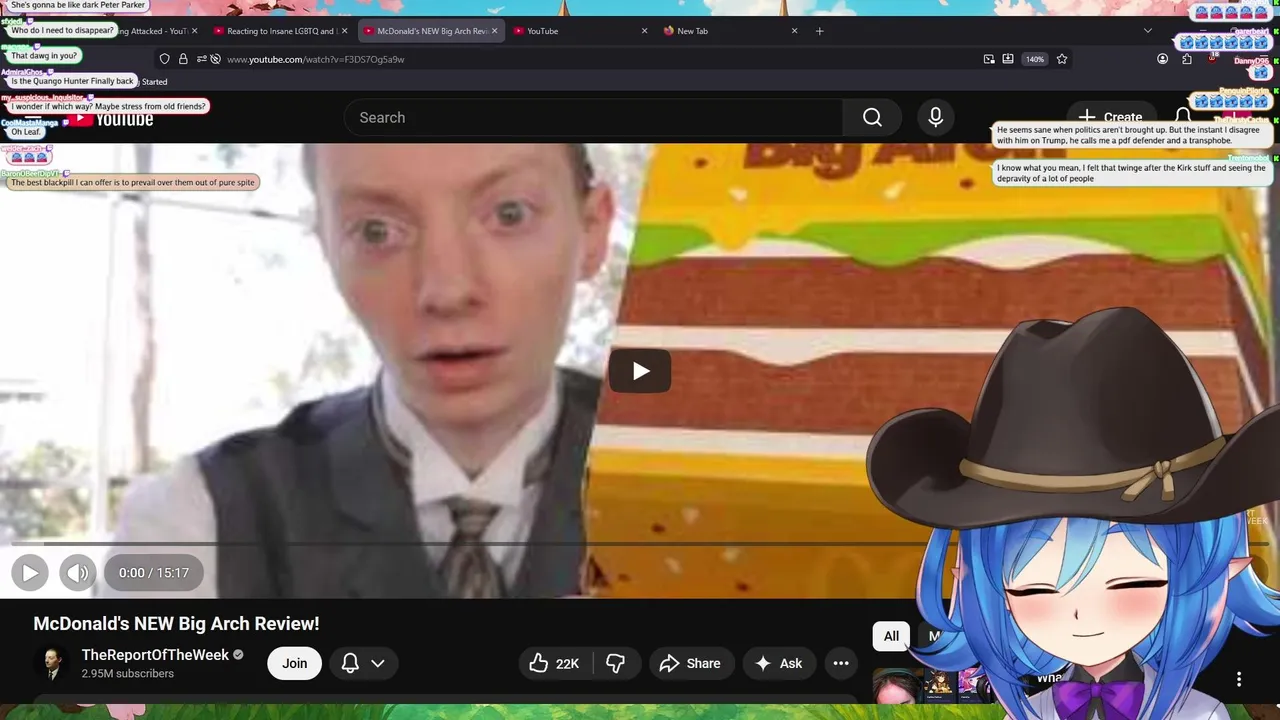Click the 0:00 / 15:17 time display

coord(153,573)
